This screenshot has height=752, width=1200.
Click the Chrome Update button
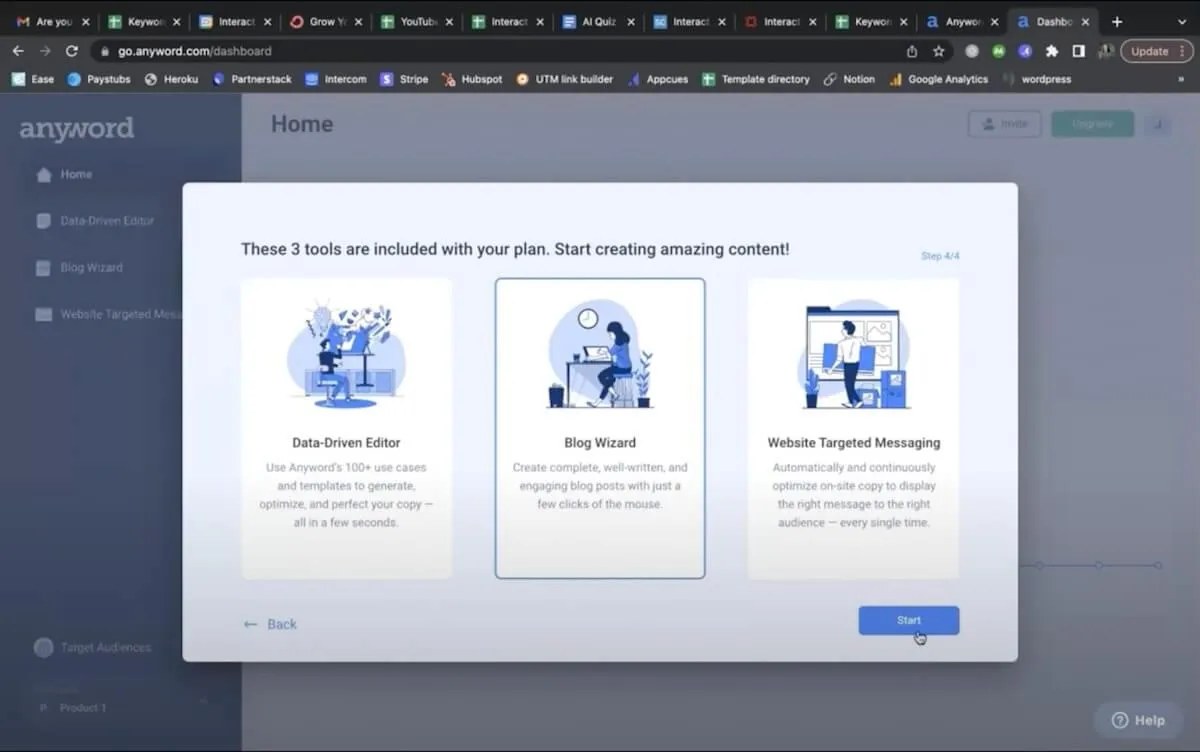click(x=1157, y=51)
